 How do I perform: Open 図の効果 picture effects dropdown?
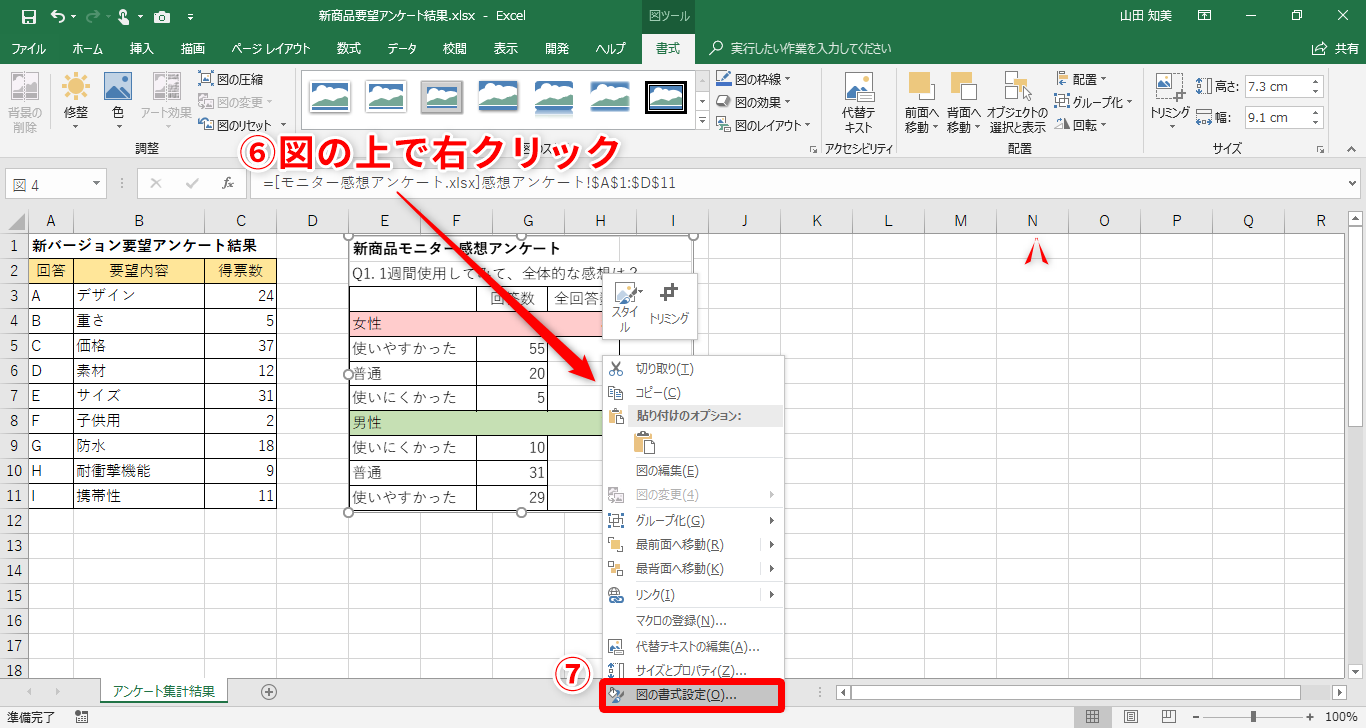tap(754, 102)
